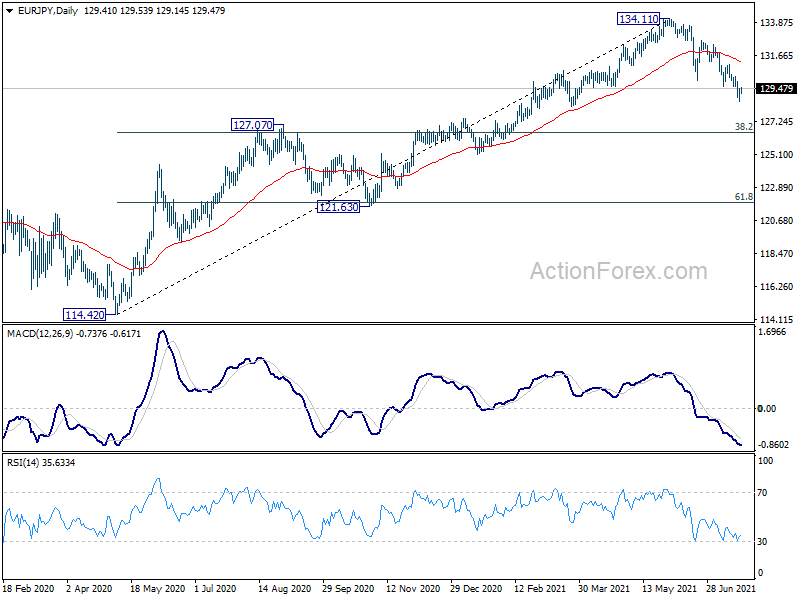The width and height of the screenshot is (800, 600).
Task: Click the 1 Jul 2020 date label
Action: [215, 589]
